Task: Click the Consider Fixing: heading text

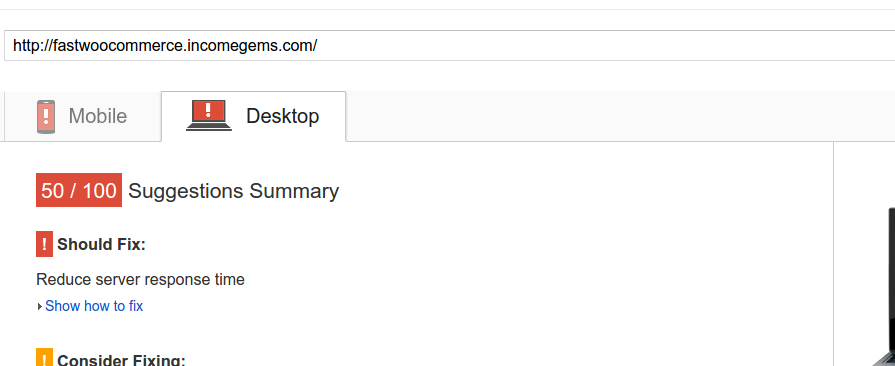Action: click(122, 360)
